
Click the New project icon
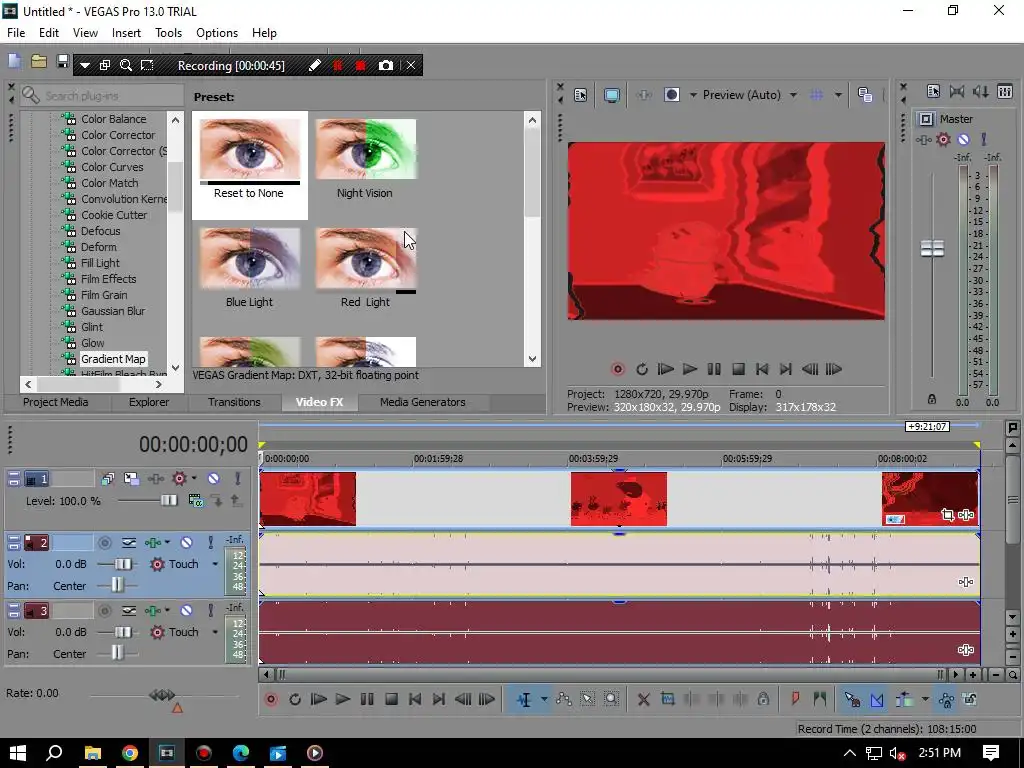(x=14, y=62)
